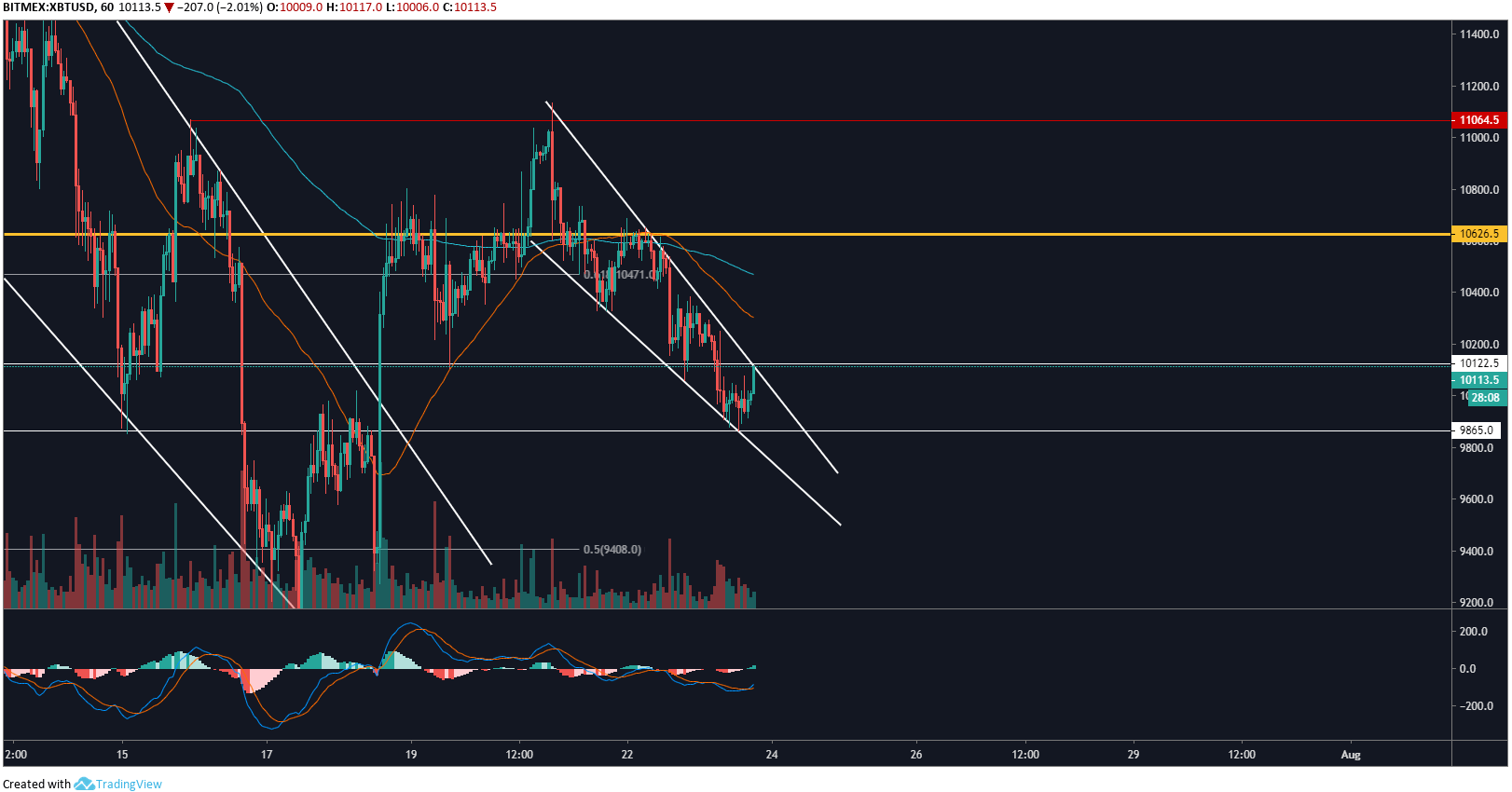The width and height of the screenshot is (1512, 792).
Task: Click the 11400.0 price axis tick
Action: point(1479,34)
